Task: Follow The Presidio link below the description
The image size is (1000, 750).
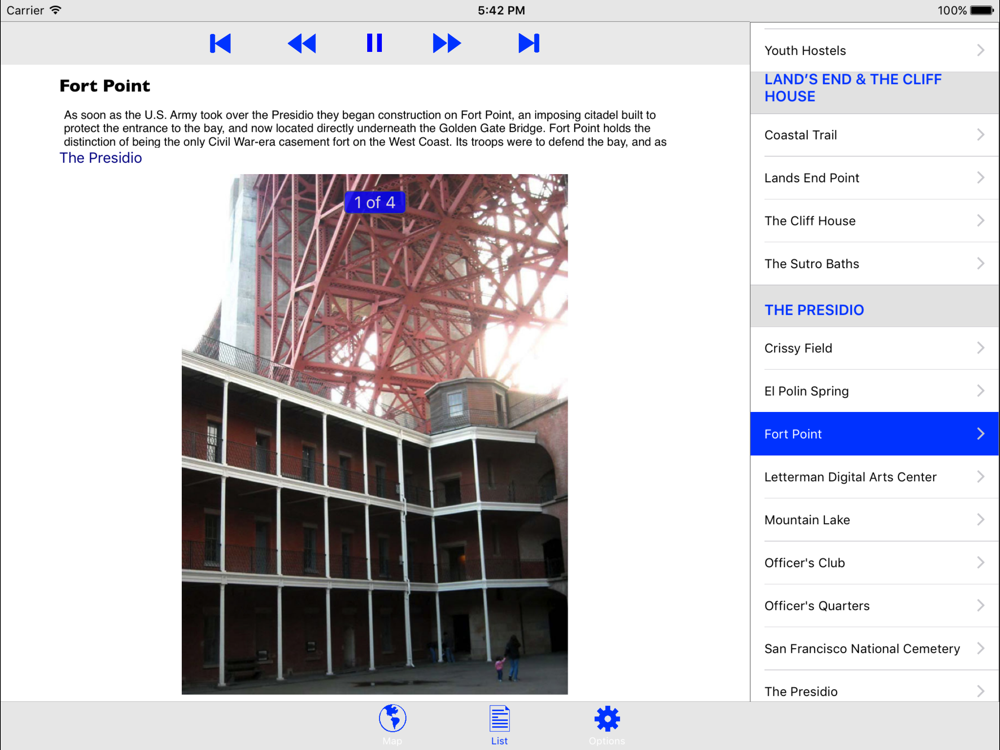Action: [x=101, y=158]
